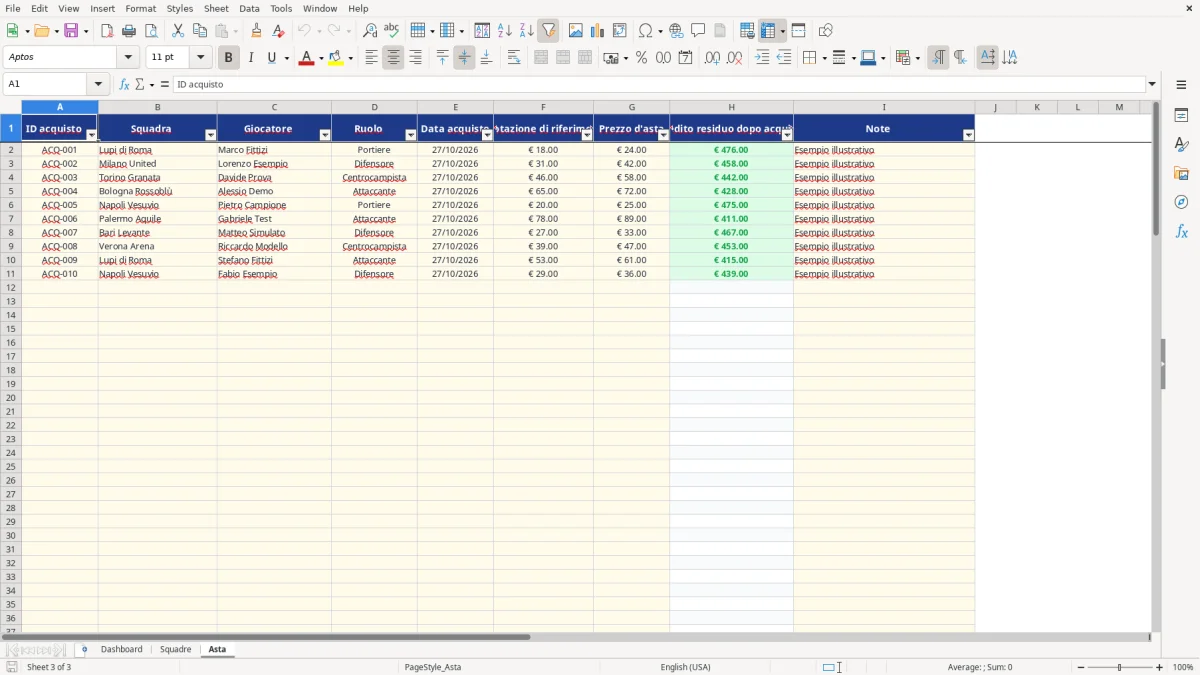Click Increase Indent icon
The image size is (1200, 675).
point(762,58)
